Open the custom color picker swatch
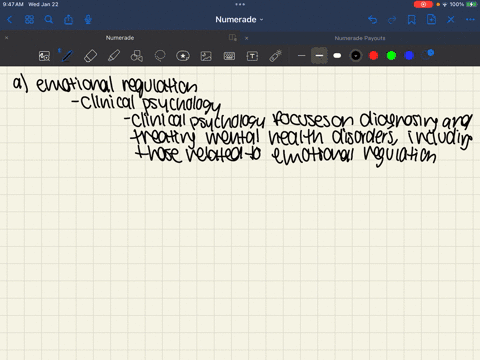Screen dimensions: 480x360 pos(427,55)
